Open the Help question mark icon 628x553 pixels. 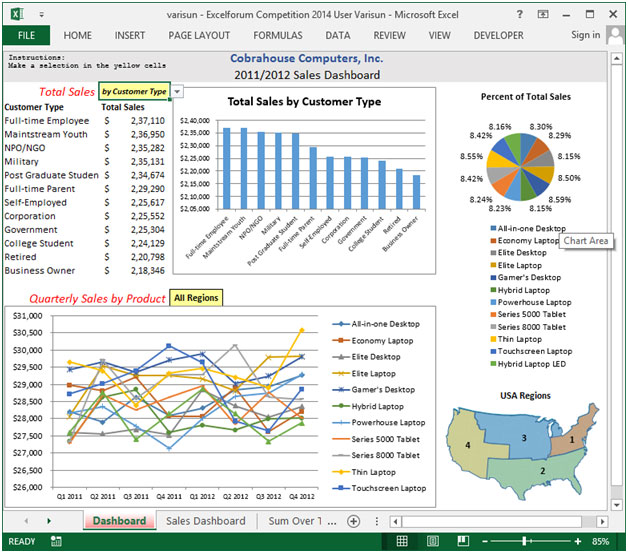pyautogui.click(x=520, y=15)
